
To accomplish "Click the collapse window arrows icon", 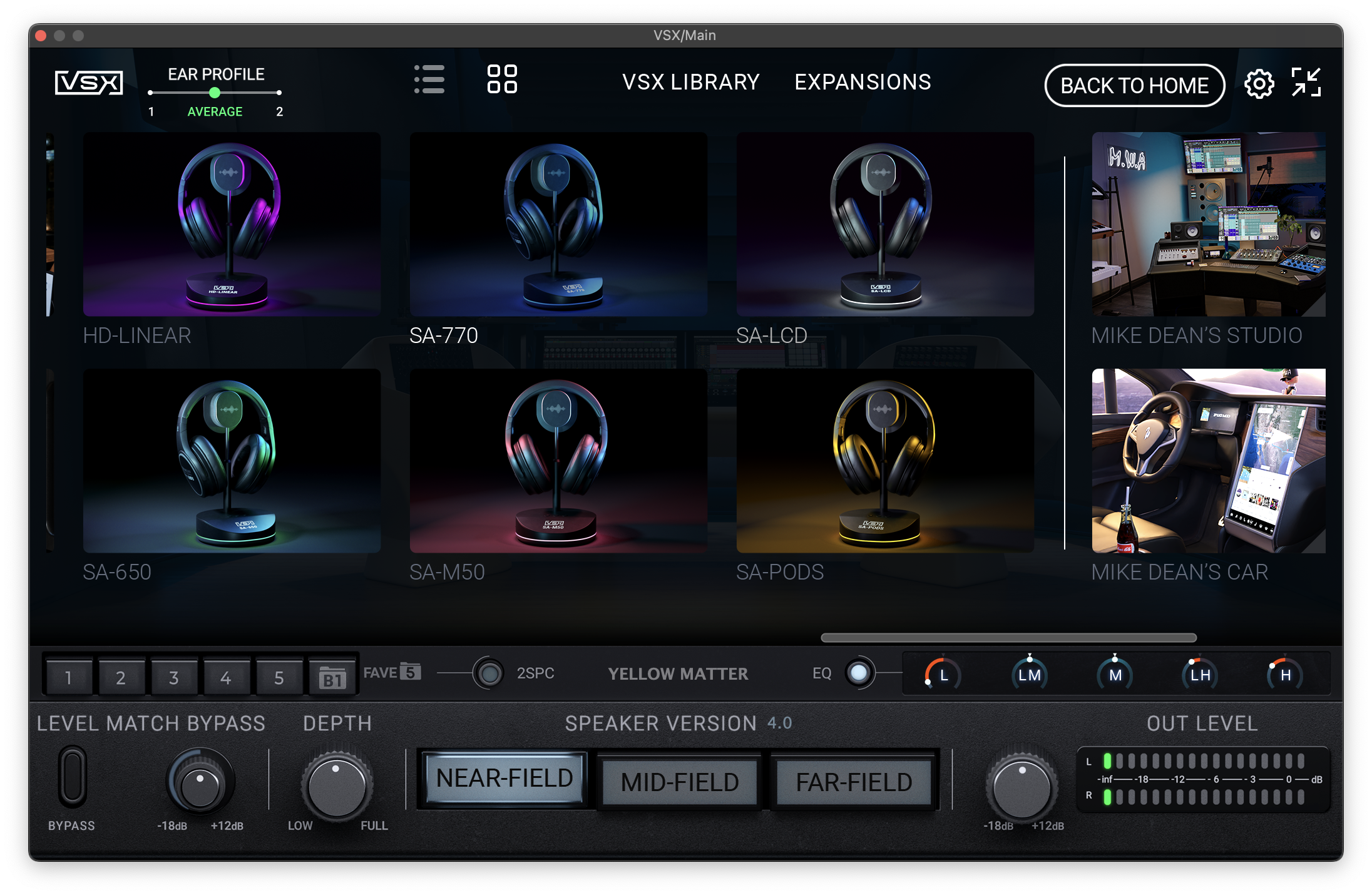I will 1306,83.
